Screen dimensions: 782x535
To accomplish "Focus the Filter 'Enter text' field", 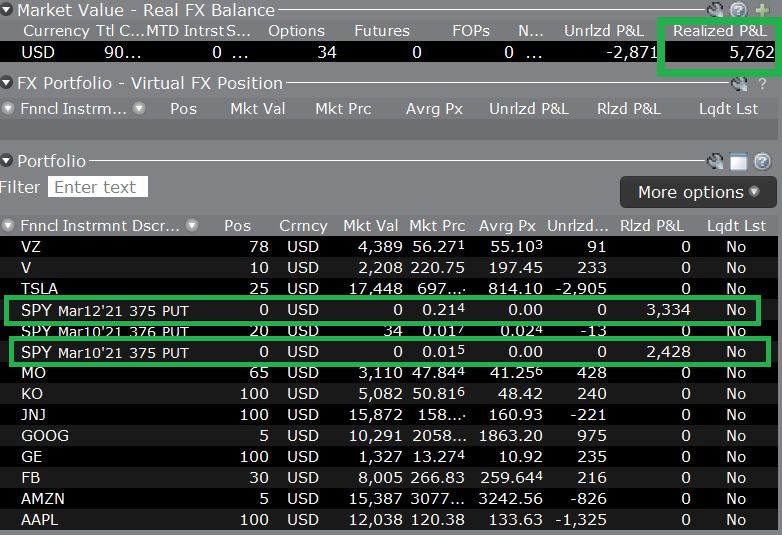I will tap(98, 187).
